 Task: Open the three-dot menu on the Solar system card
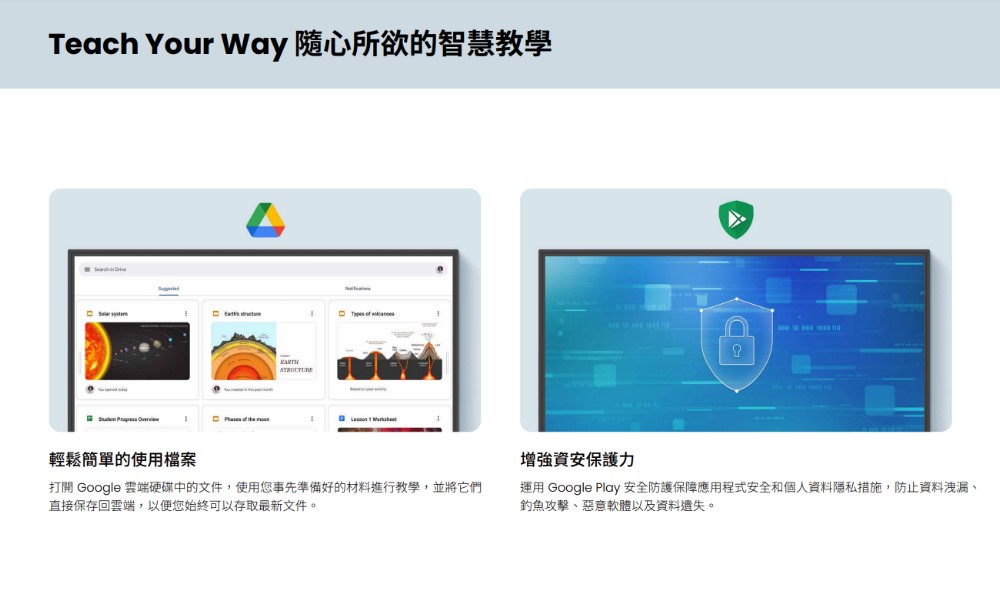[x=186, y=314]
